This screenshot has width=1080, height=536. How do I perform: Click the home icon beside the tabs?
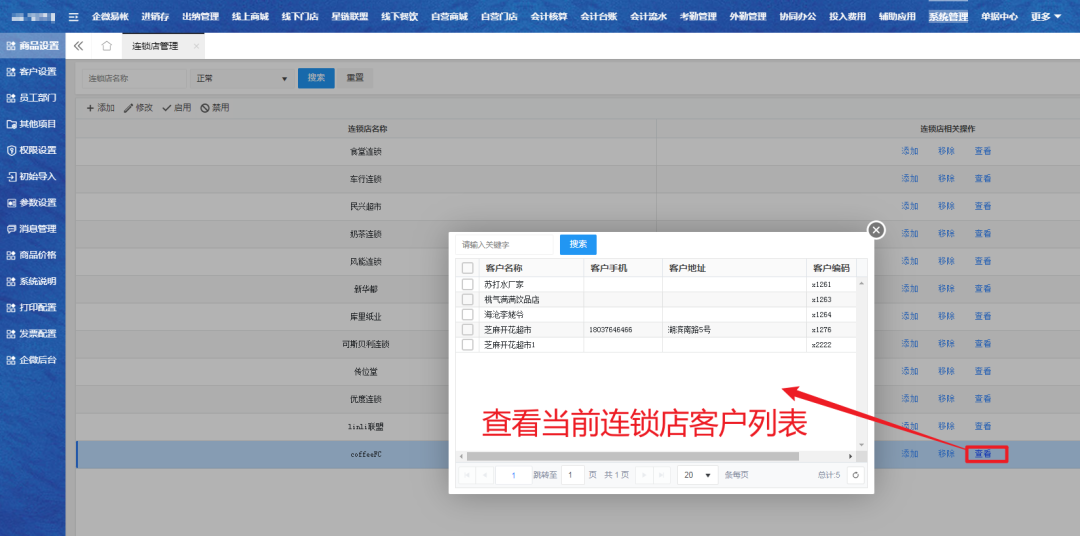pyautogui.click(x=107, y=46)
